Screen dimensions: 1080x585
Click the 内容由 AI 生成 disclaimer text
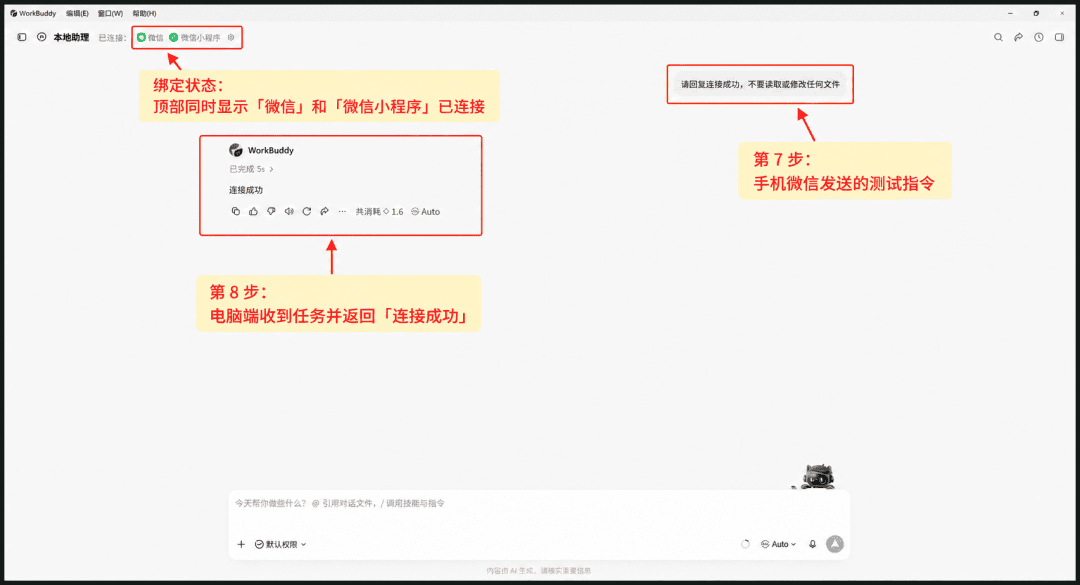(539, 571)
